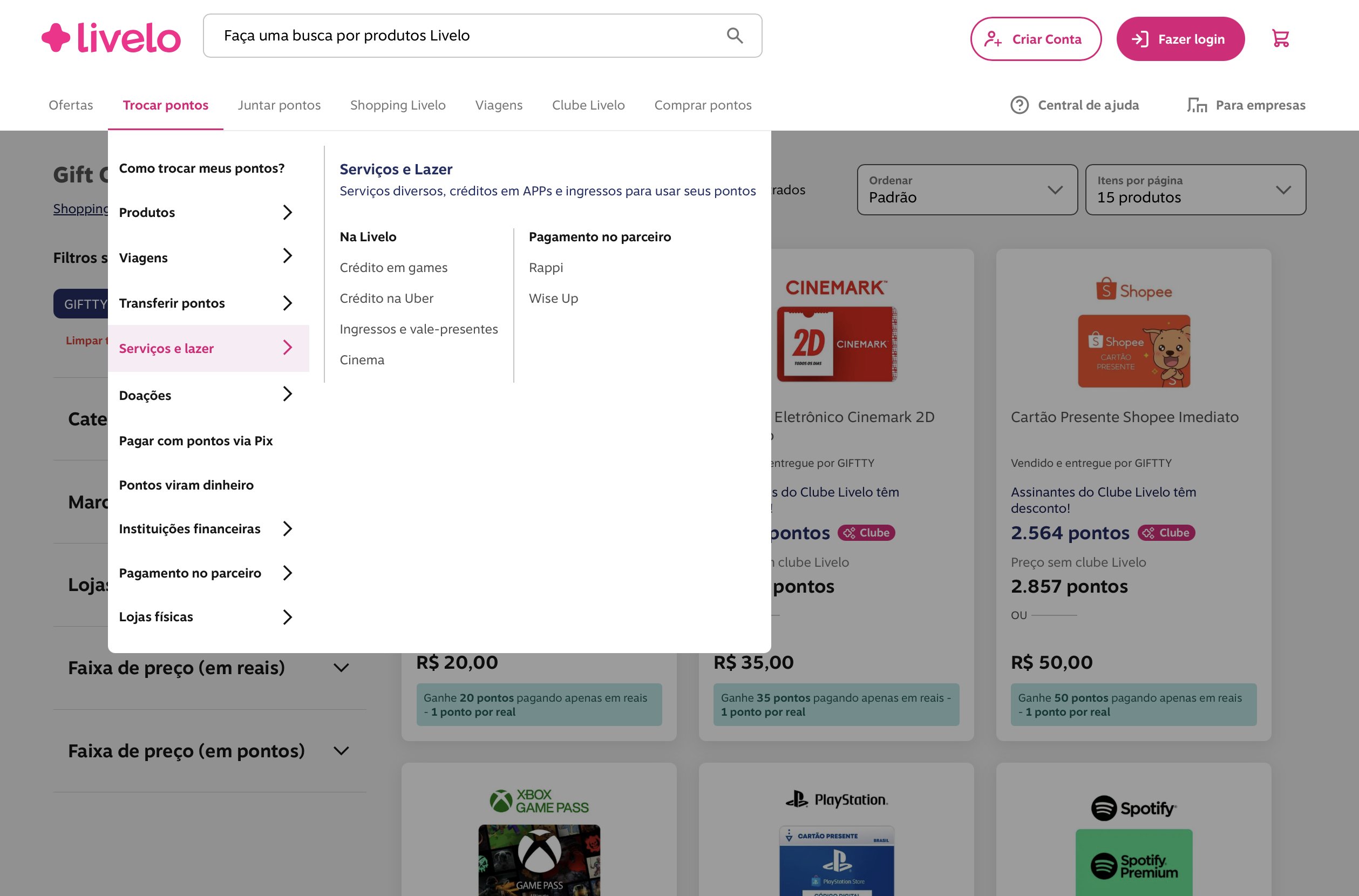This screenshot has width=1359, height=896.
Task: Click the Clube badge on Cinemark card
Action: click(x=866, y=533)
